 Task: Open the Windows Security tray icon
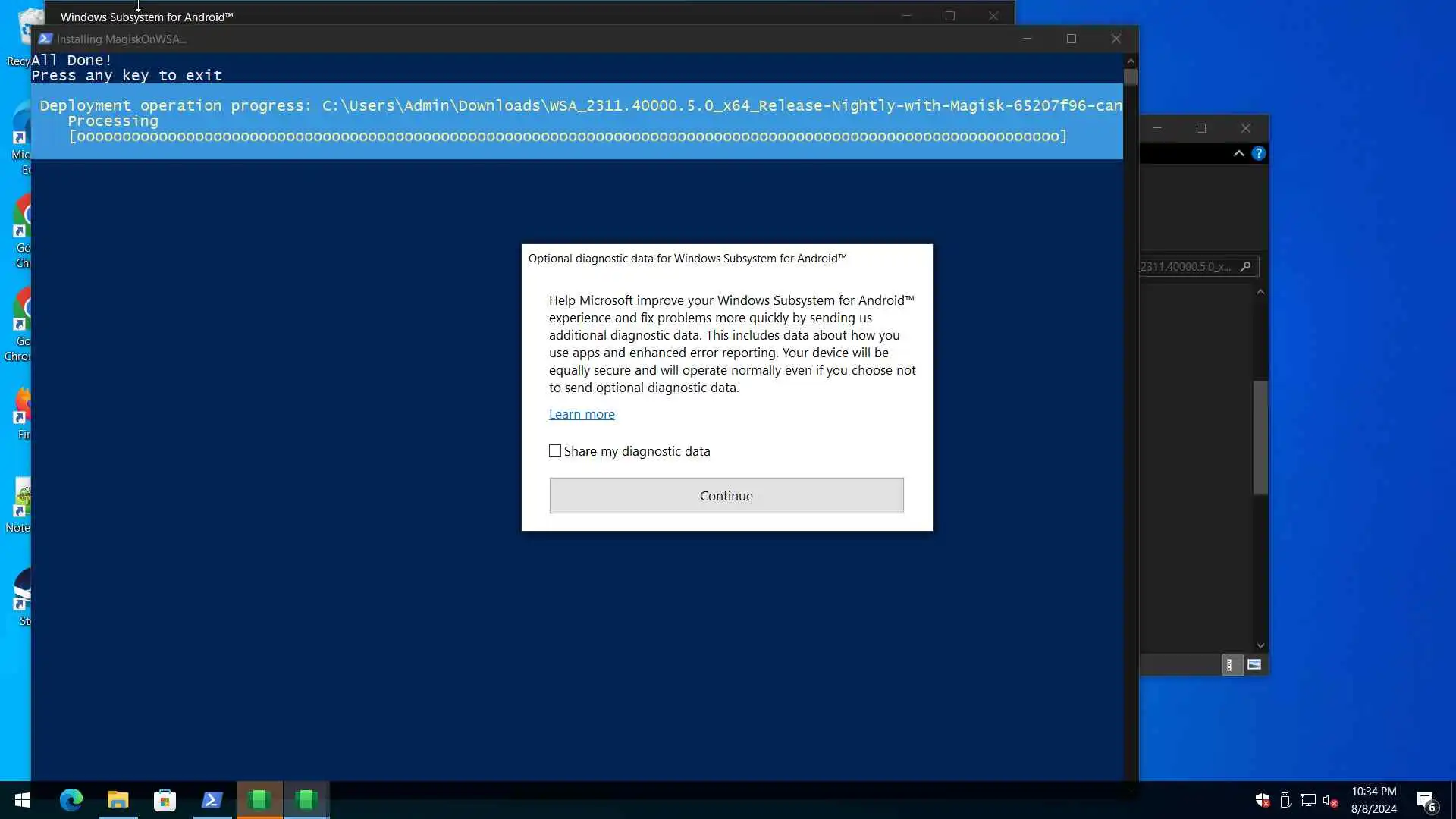1262,800
